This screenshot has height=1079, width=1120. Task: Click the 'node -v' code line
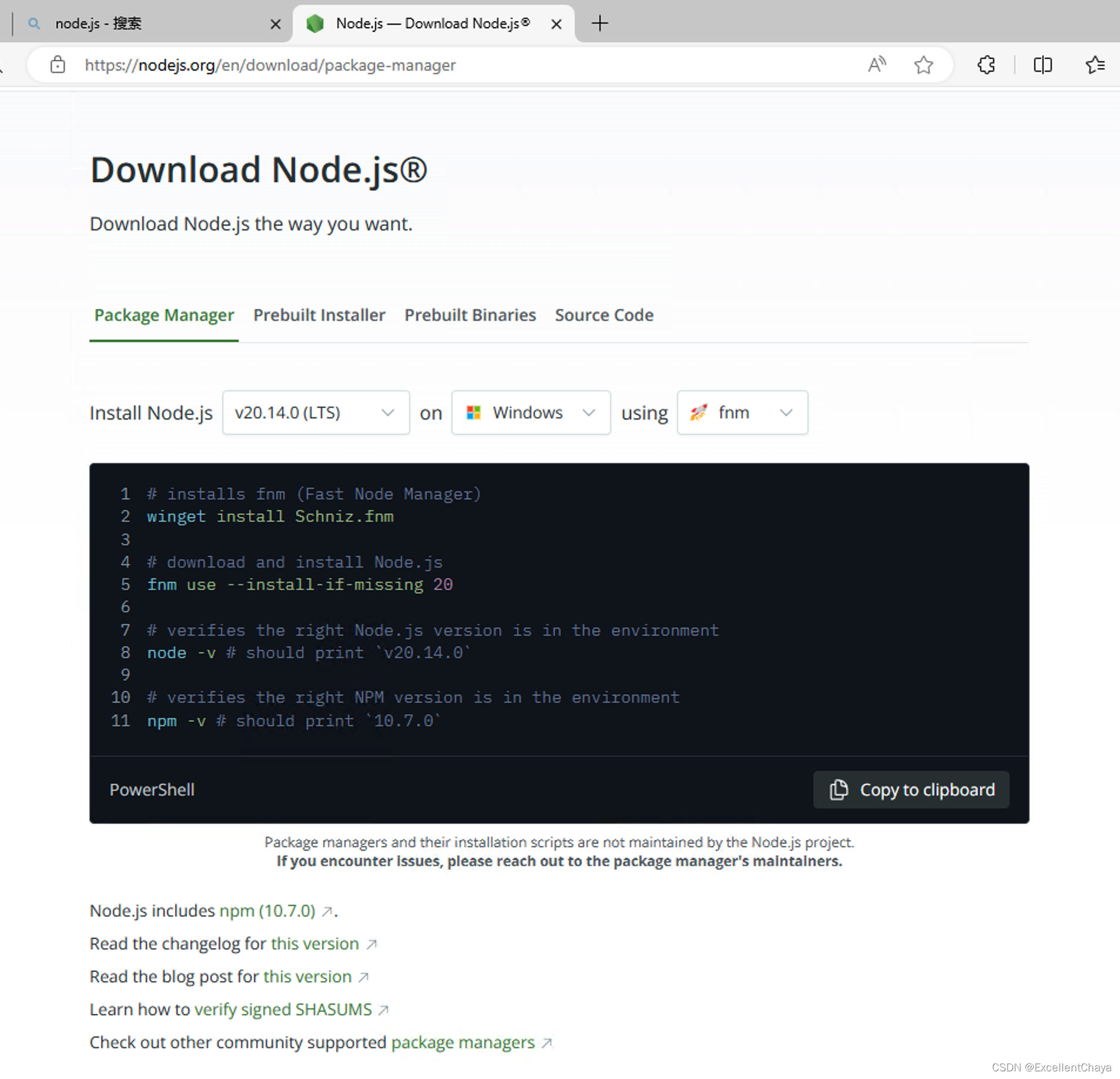[x=309, y=652]
